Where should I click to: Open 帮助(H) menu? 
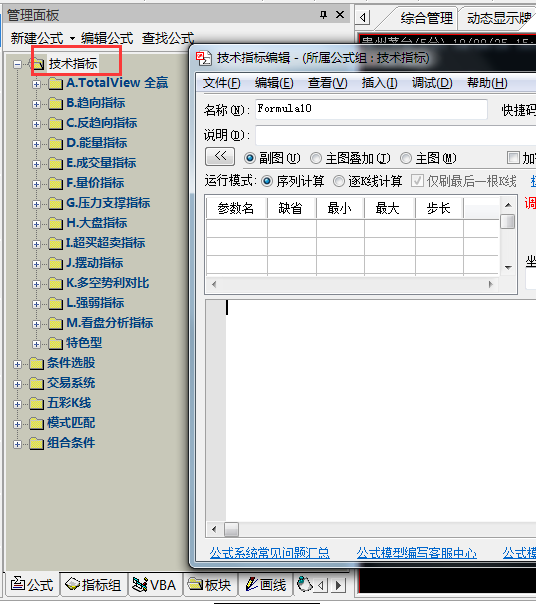(x=487, y=83)
